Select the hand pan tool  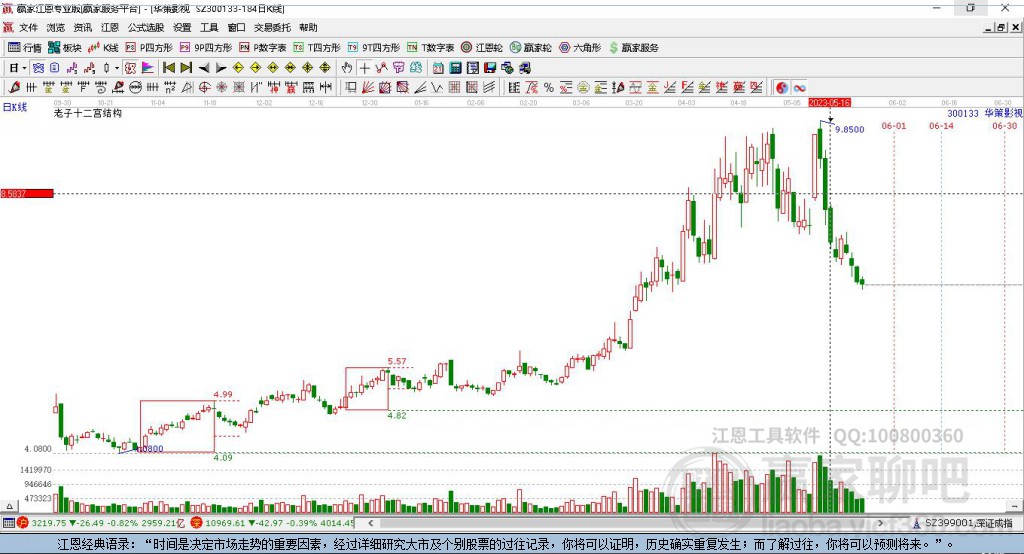(x=347, y=68)
